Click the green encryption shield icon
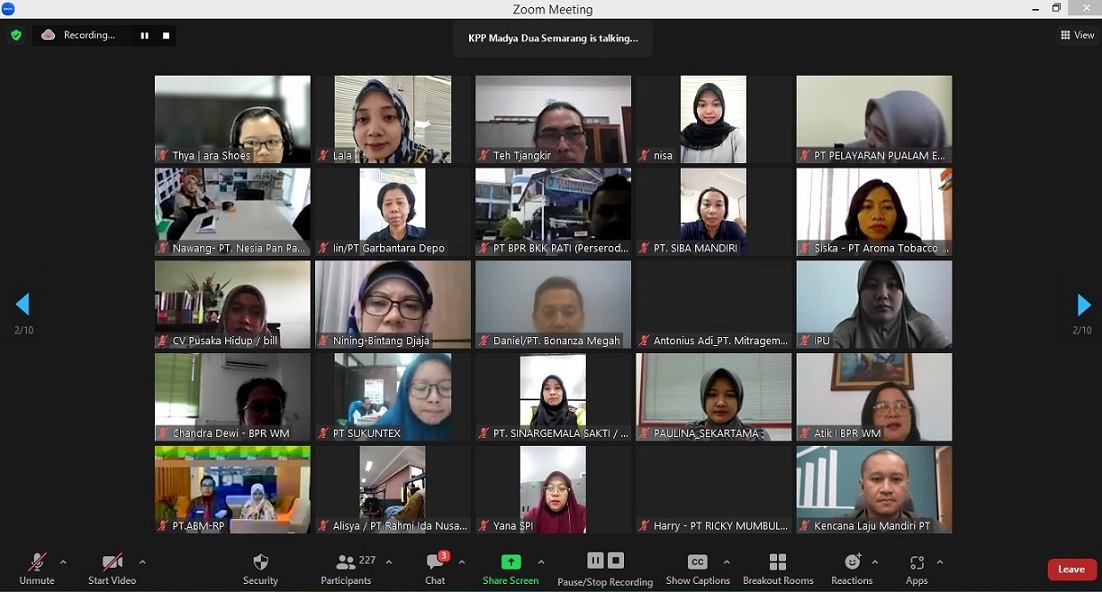The image size is (1102, 592). tap(16, 35)
